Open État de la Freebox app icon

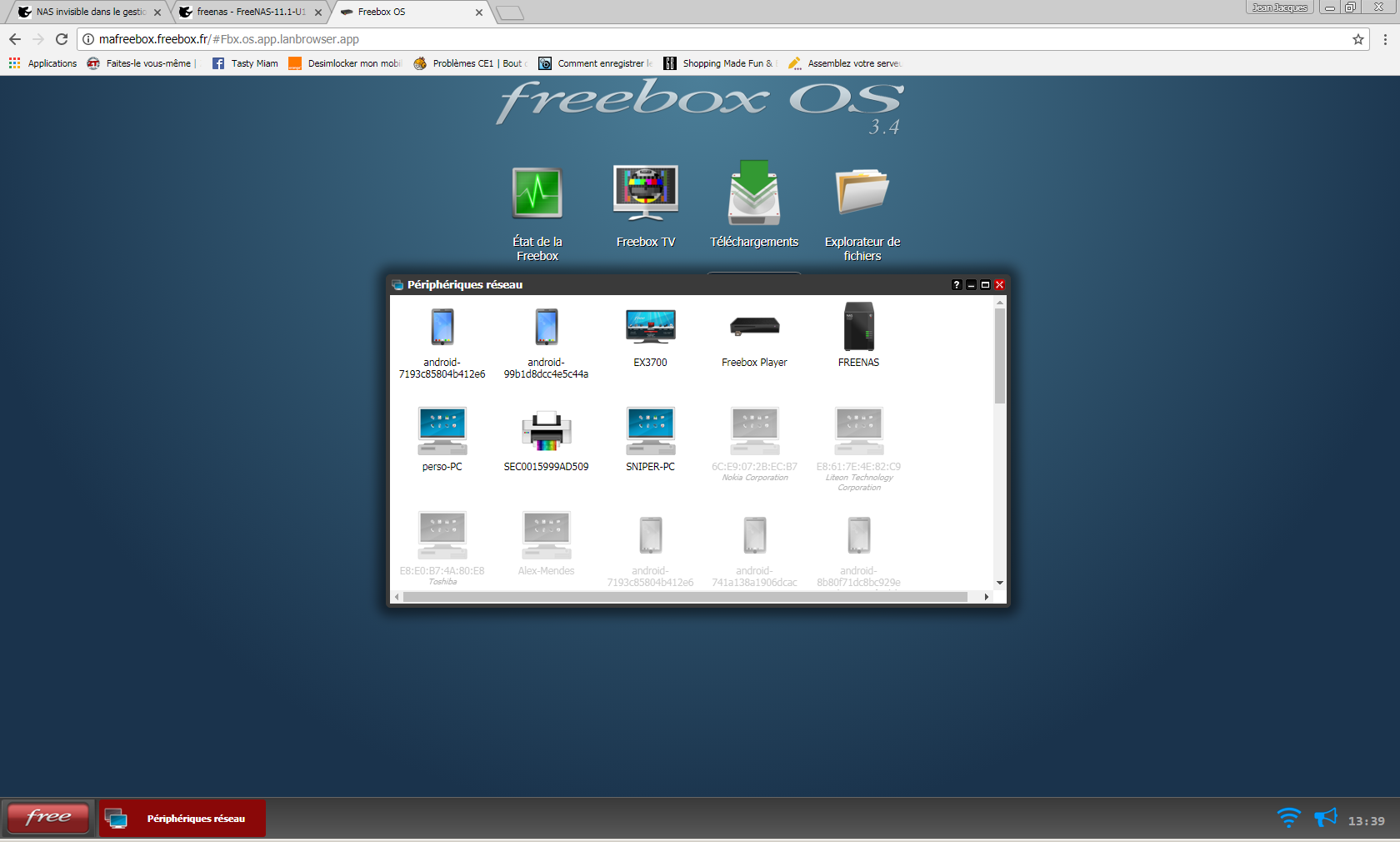point(537,193)
